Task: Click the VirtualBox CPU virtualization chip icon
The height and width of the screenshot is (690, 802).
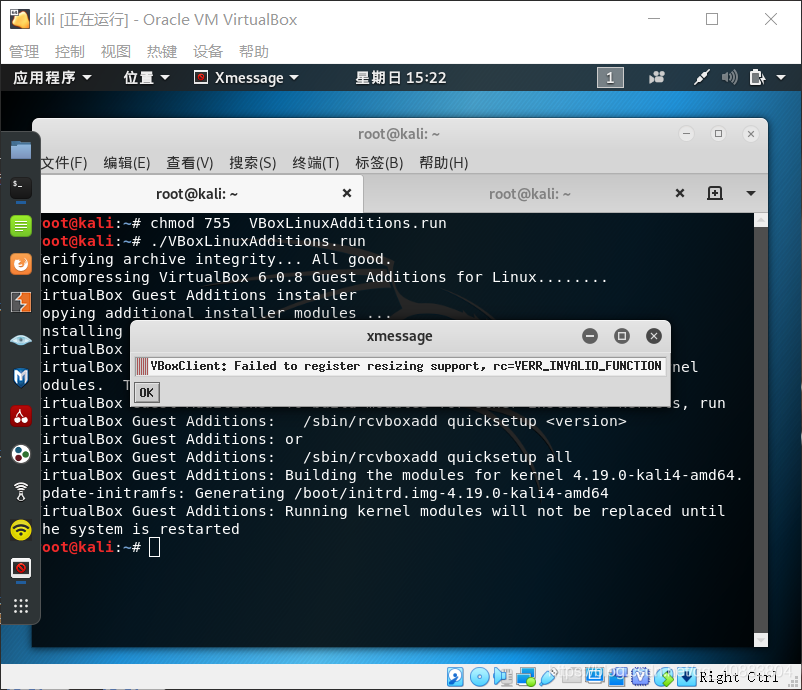Action: (640, 677)
